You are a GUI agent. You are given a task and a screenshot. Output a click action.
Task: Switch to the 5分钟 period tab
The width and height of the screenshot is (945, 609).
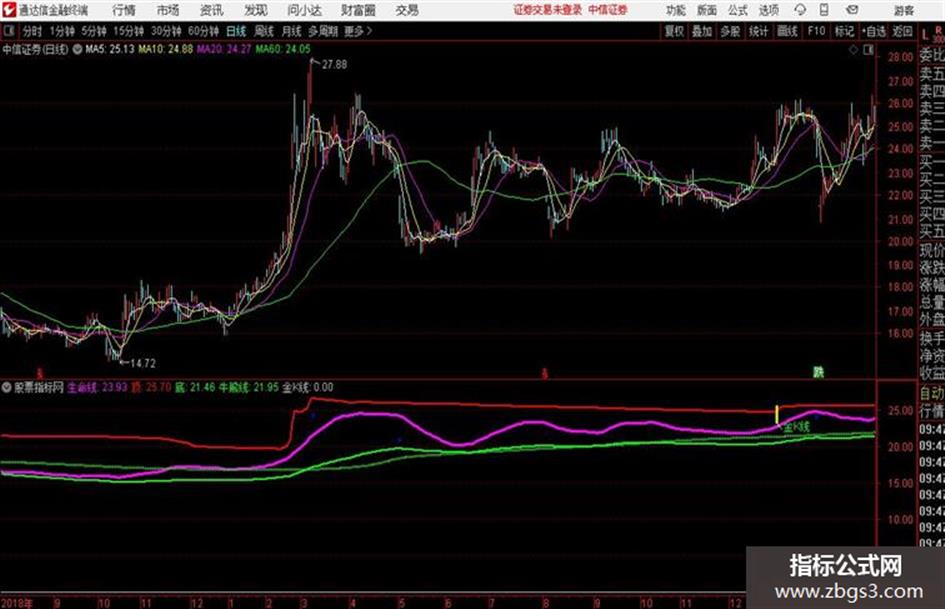tap(93, 31)
